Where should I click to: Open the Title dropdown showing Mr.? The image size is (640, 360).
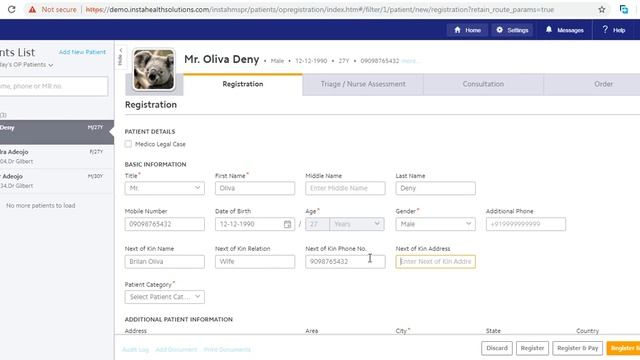tap(164, 188)
